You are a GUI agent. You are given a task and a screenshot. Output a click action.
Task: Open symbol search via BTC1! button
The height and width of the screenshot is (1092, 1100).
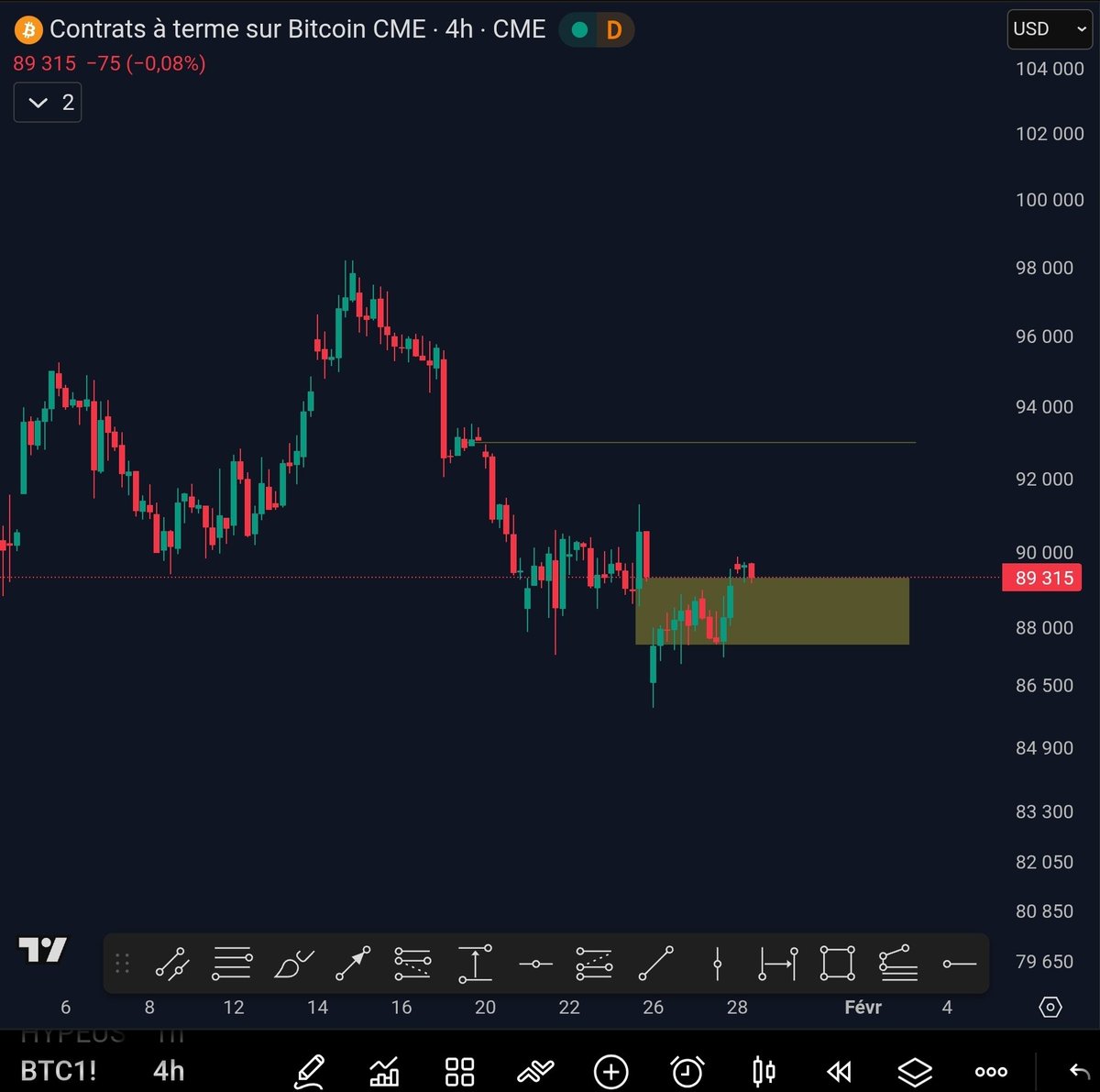[x=58, y=1071]
